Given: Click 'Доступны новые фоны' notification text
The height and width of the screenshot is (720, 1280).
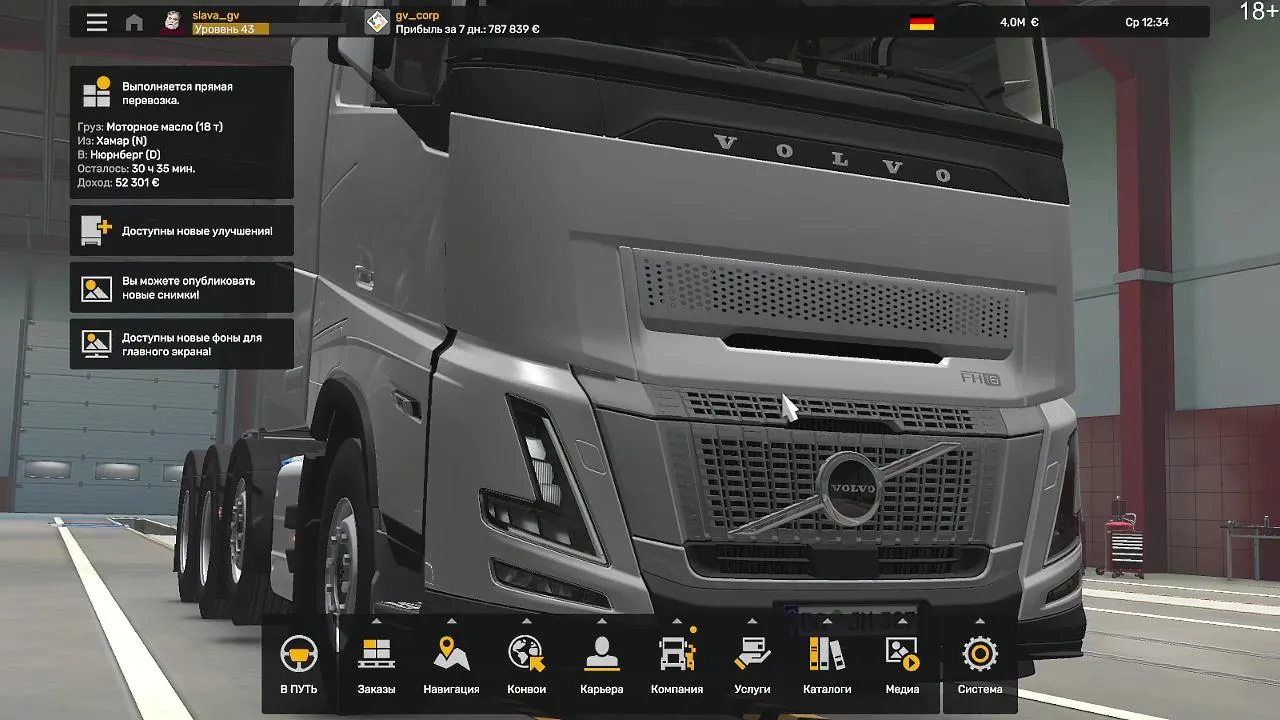Looking at the screenshot, I should coord(192,345).
